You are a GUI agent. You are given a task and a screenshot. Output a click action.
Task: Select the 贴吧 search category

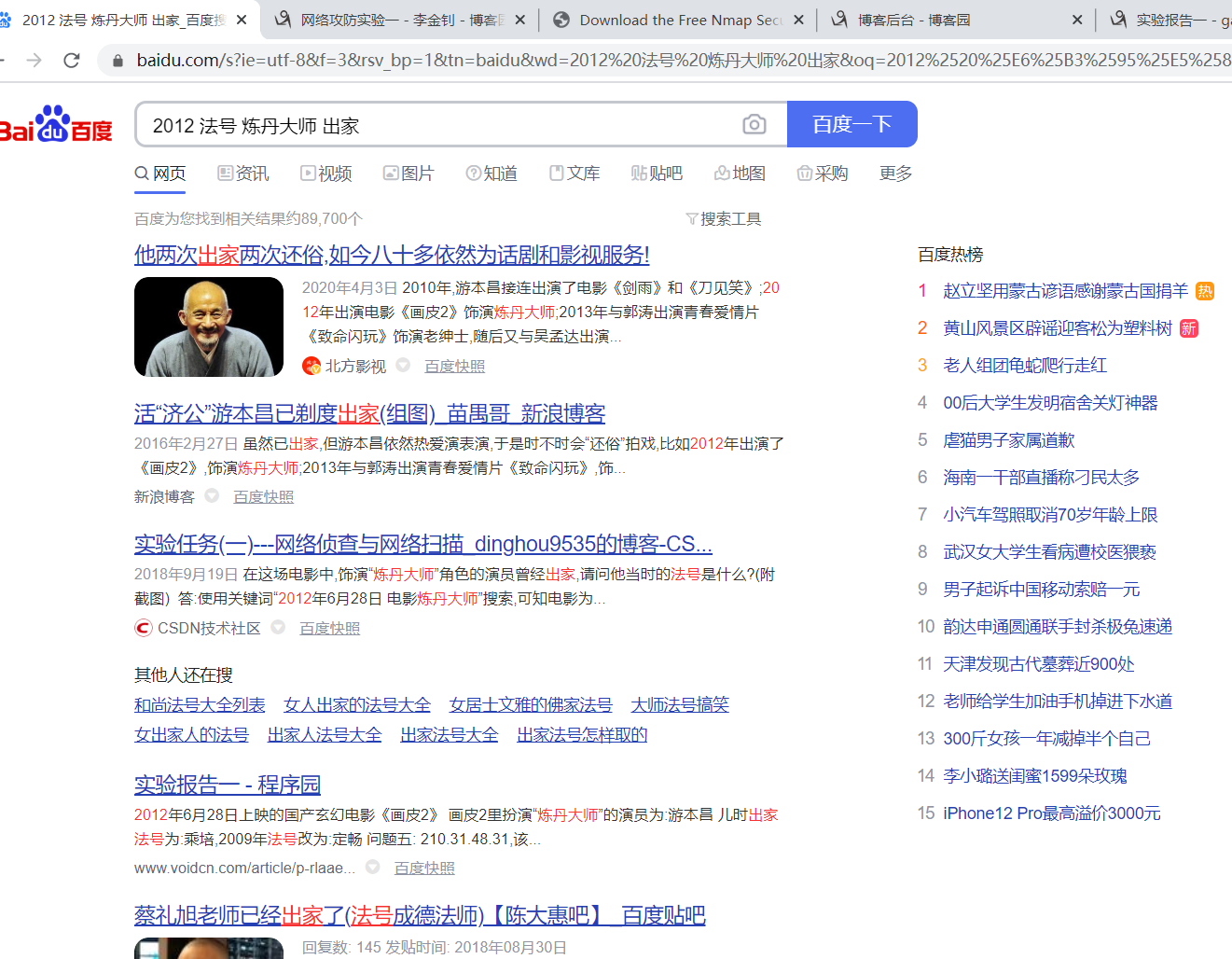pyautogui.click(x=657, y=174)
